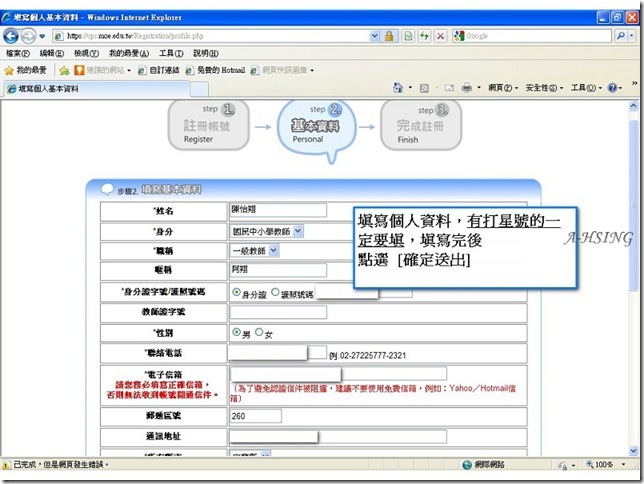Click the 網際網路 internet zone globe icon
The width and height of the screenshot is (644, 484).
(467, 465)
